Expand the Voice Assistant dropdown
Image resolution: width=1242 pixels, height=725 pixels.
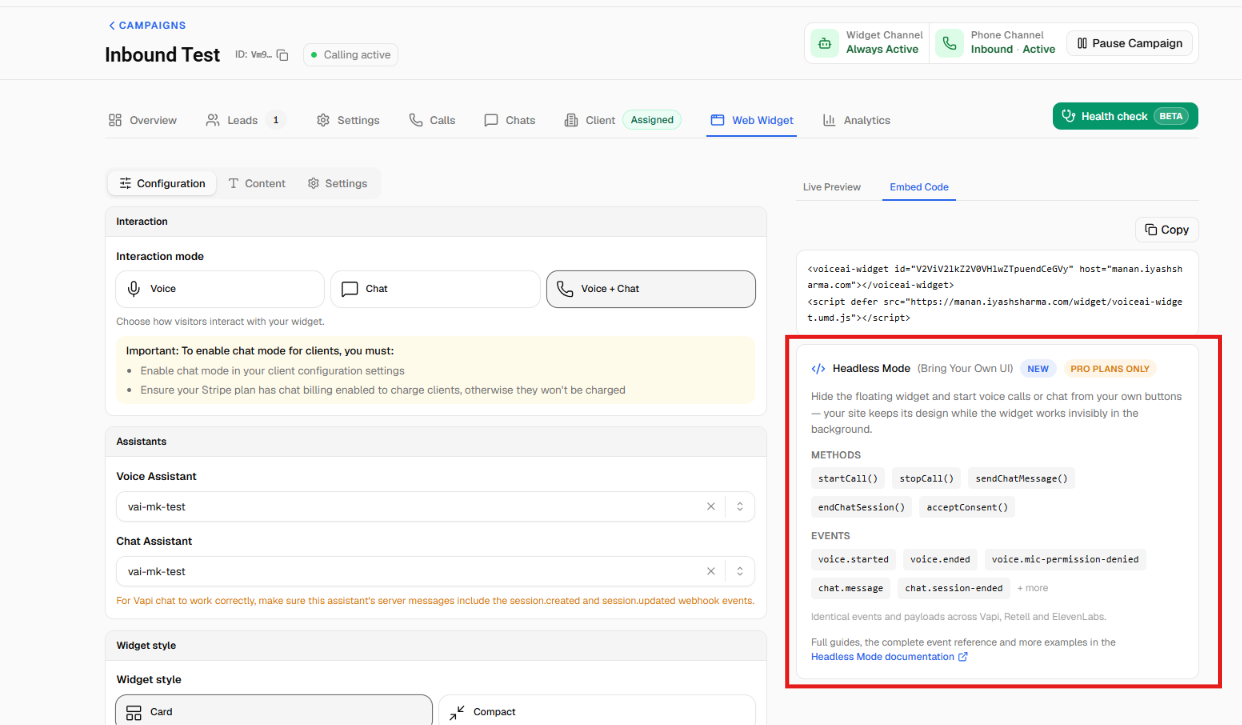[x=740, y=507]
